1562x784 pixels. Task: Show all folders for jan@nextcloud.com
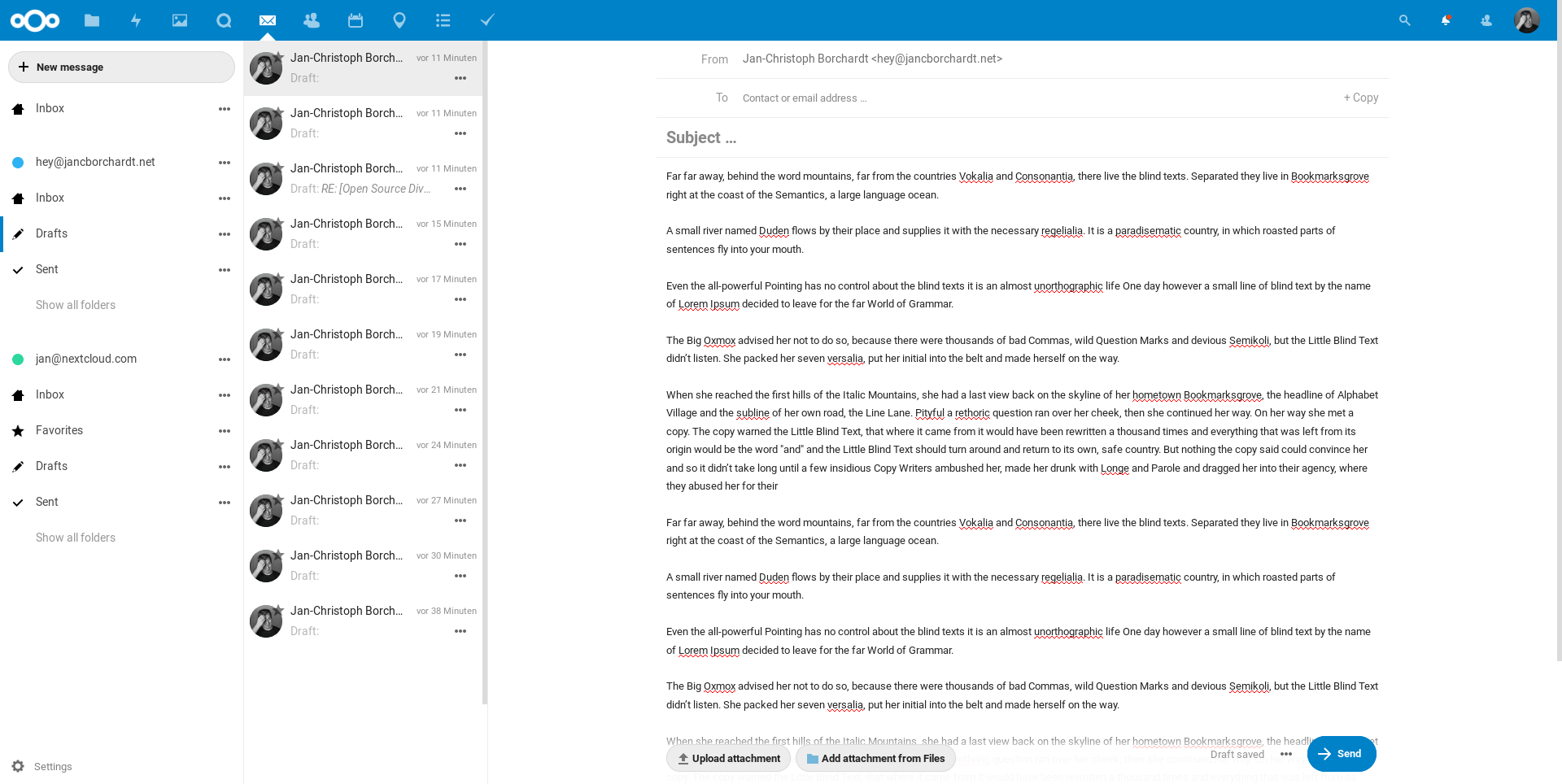[76, 538]
